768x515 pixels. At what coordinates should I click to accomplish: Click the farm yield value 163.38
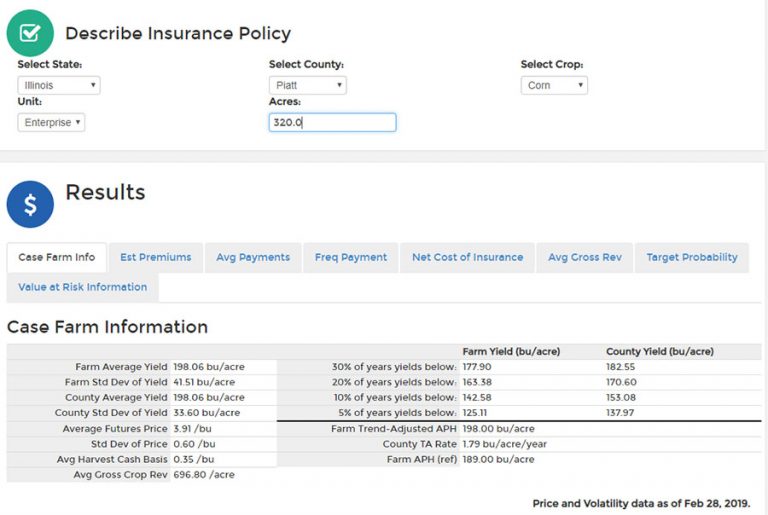tap(477, 382)
